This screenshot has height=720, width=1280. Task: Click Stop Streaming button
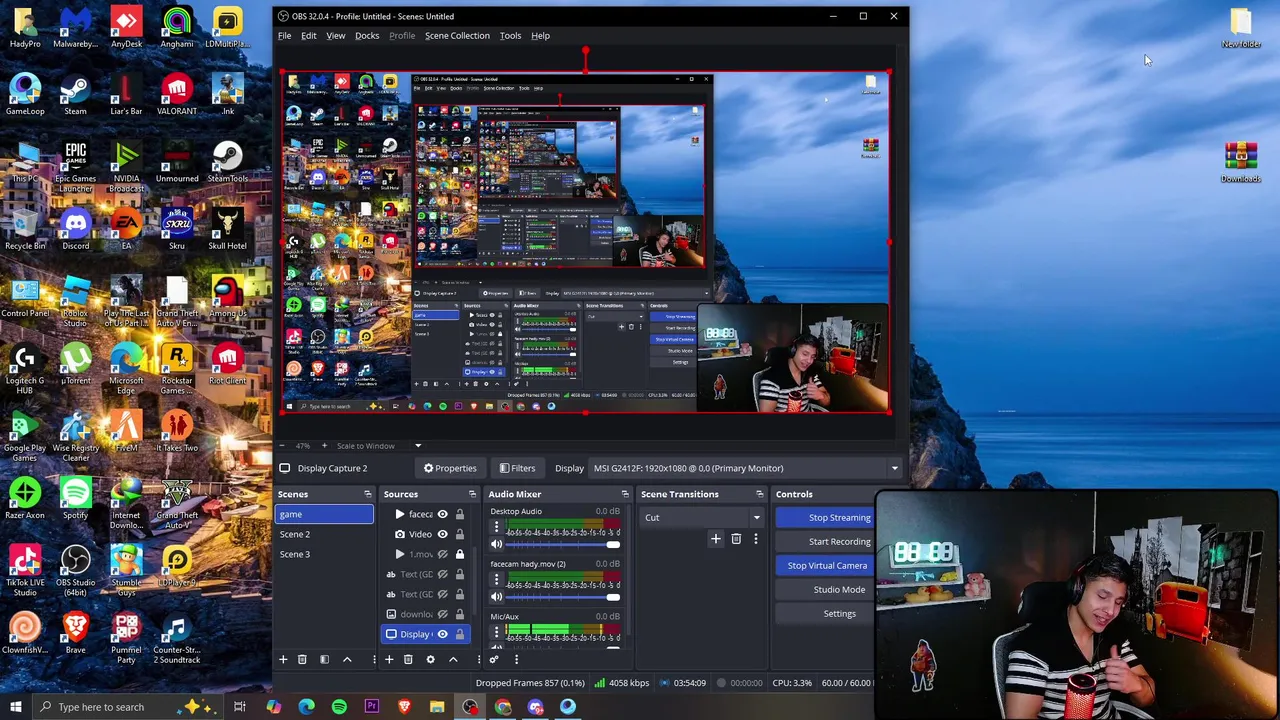click(x=825, y=518)
